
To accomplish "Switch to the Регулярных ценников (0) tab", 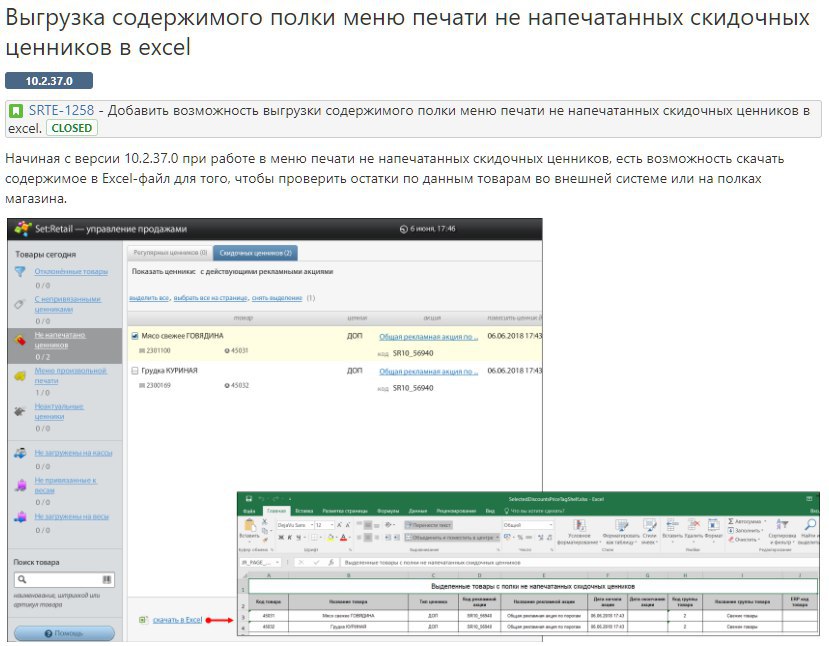I will point(170,253).
